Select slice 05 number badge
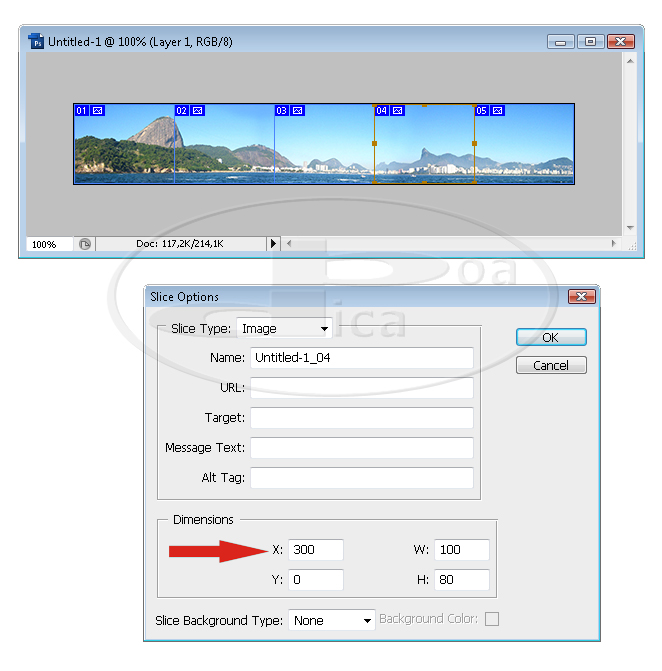Viewport: 662px width, 671px height. pyautogui.click(x=481, y=111)
